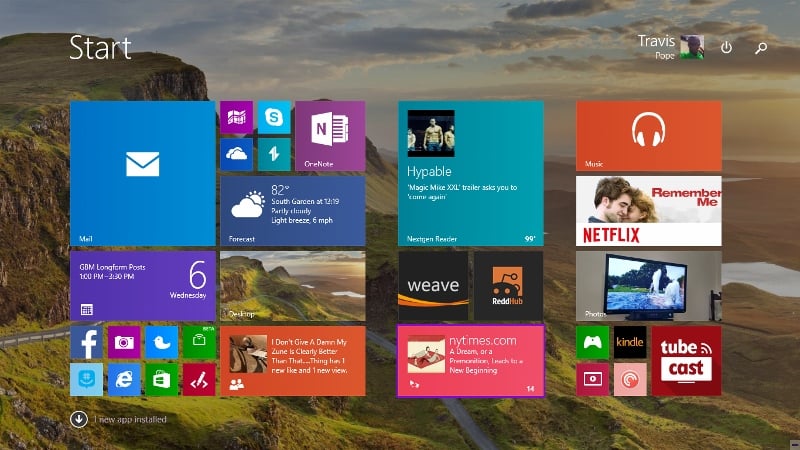Open the Hypable Nextgen Reader tile
The image size is (800, 450).
click(471, 173)
